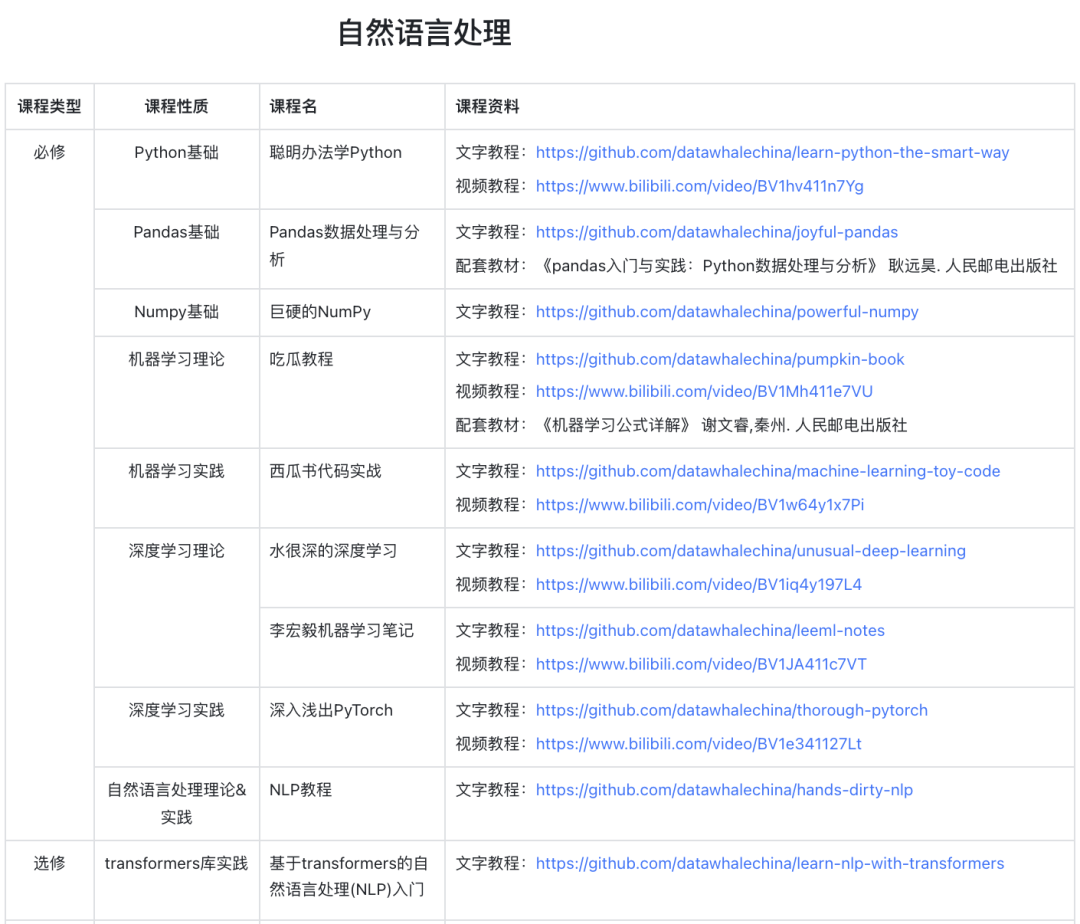Click the 课程性质 column header

pos(176,106)
